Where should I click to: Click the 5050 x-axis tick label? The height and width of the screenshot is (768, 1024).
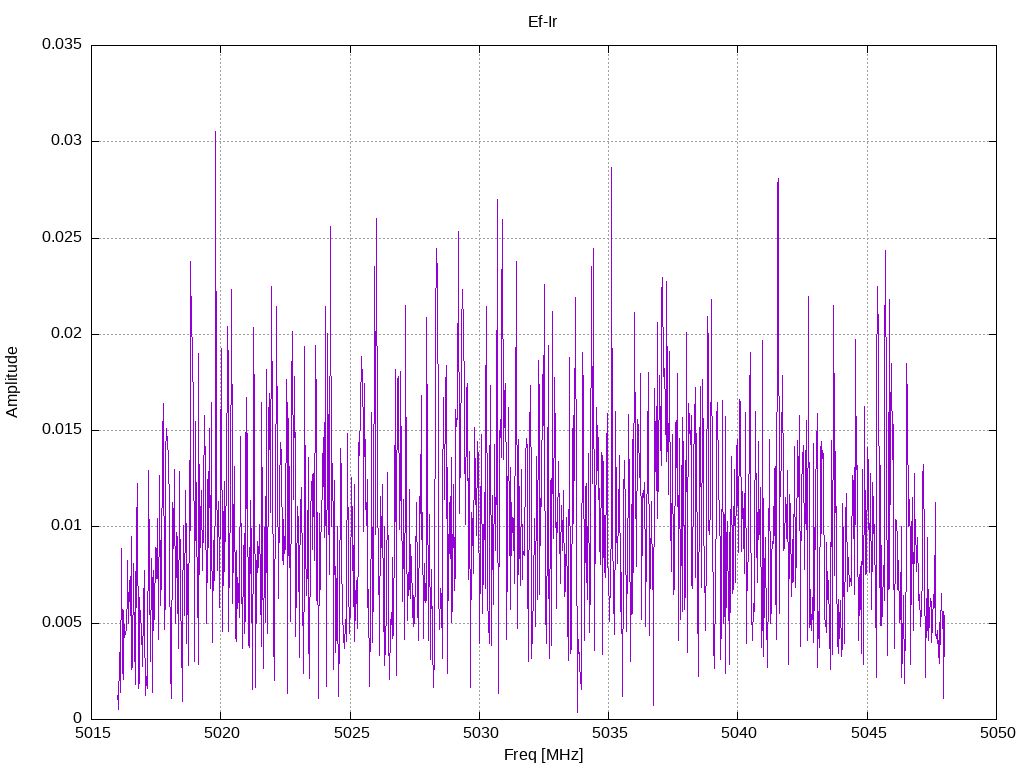(x=998, y=733)
